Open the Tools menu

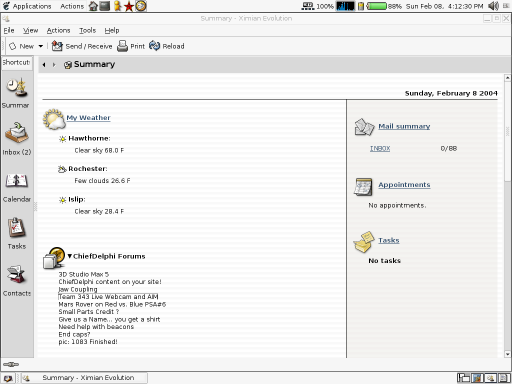pos(87,30)
